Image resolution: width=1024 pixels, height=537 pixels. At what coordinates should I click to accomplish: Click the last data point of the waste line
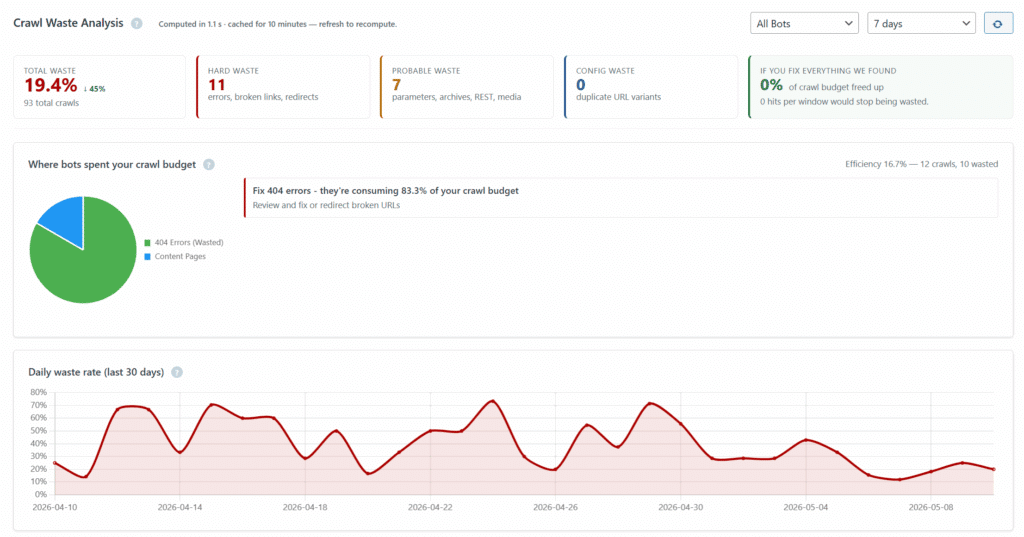point(993,469)
